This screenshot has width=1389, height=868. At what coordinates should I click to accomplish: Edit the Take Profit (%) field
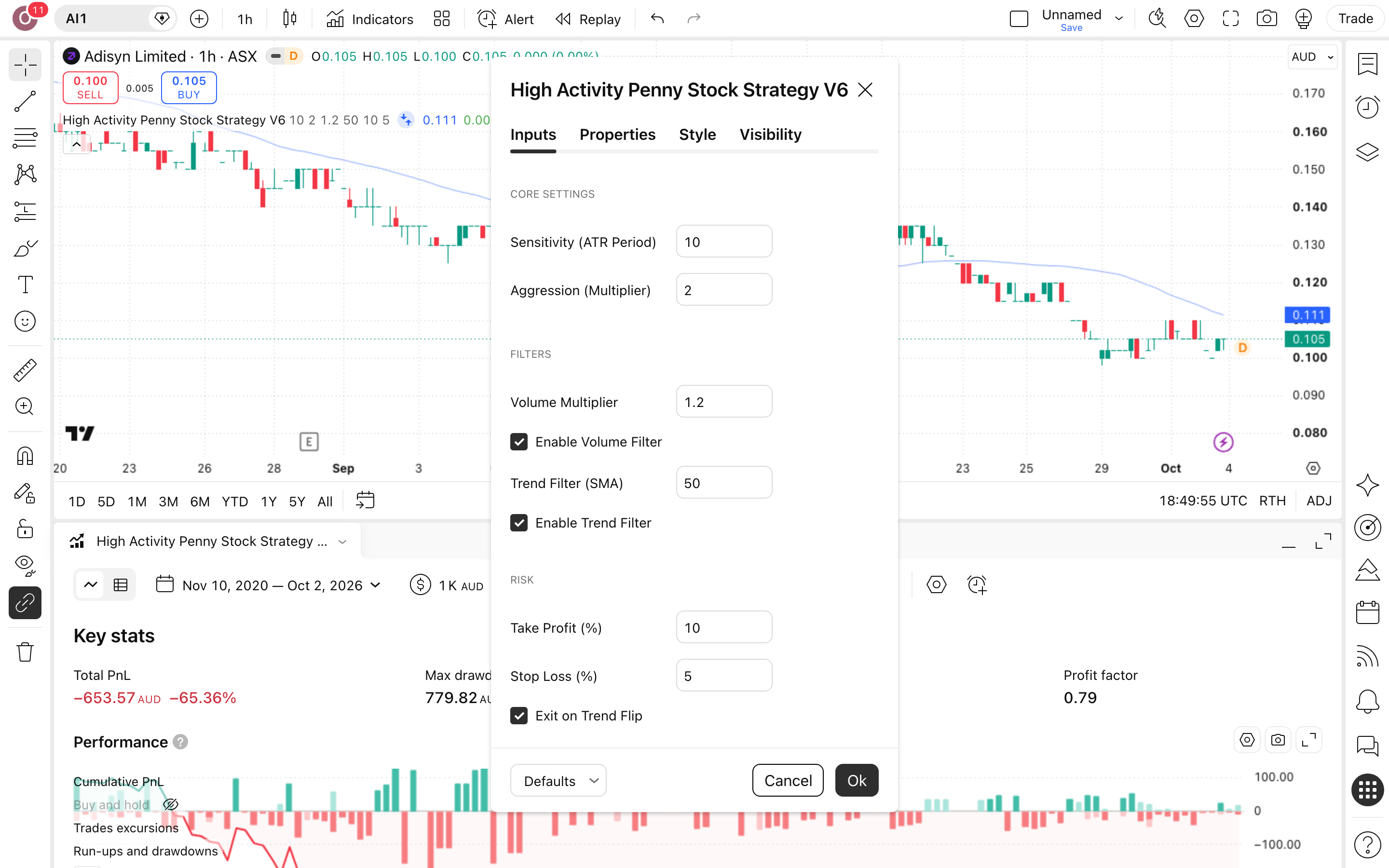pos(724,627)
